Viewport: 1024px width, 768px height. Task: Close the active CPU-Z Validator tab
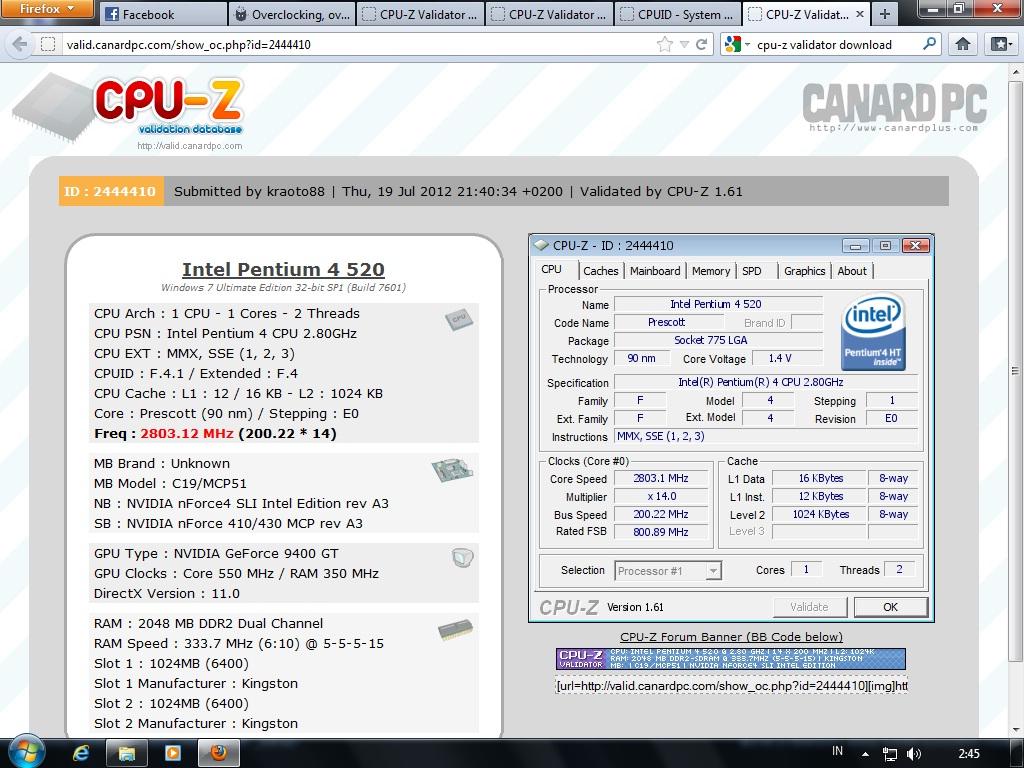pos(859,14)
